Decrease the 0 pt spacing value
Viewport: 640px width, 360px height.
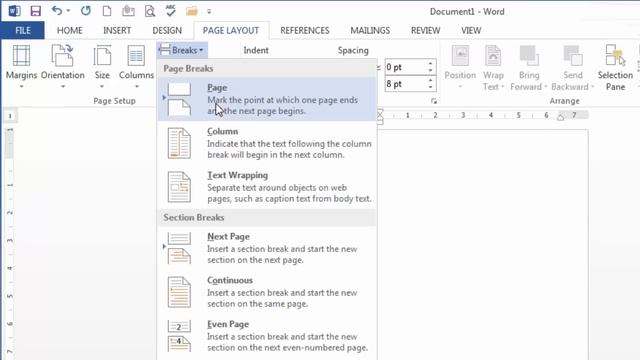pyautogui.click(x=431, y=71)
